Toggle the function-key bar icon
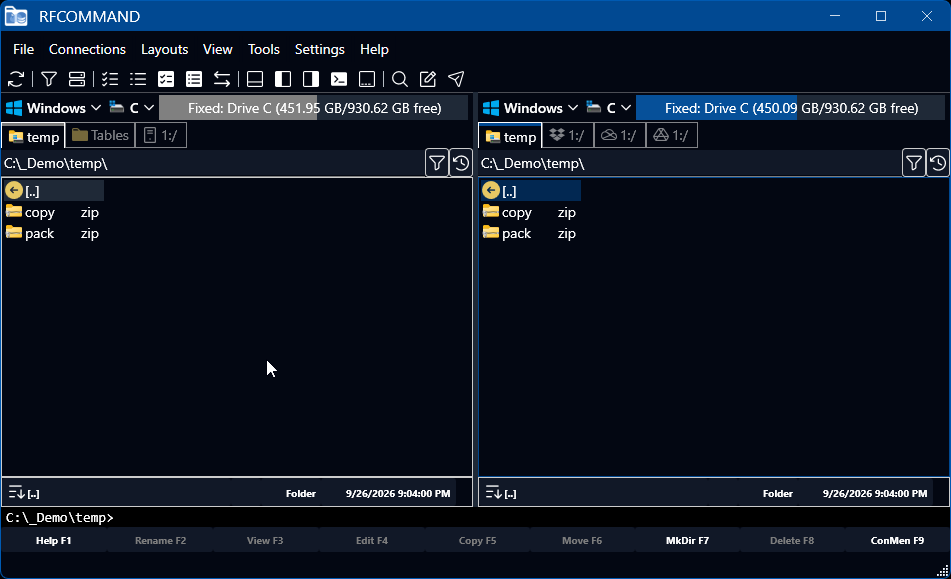 click(x=367, y=79)
